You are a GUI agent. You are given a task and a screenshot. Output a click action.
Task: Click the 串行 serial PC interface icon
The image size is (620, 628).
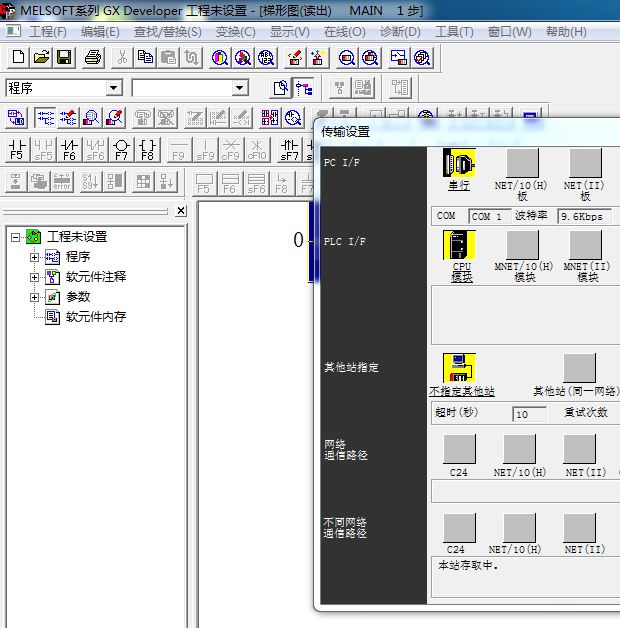[x=459, y=164]
